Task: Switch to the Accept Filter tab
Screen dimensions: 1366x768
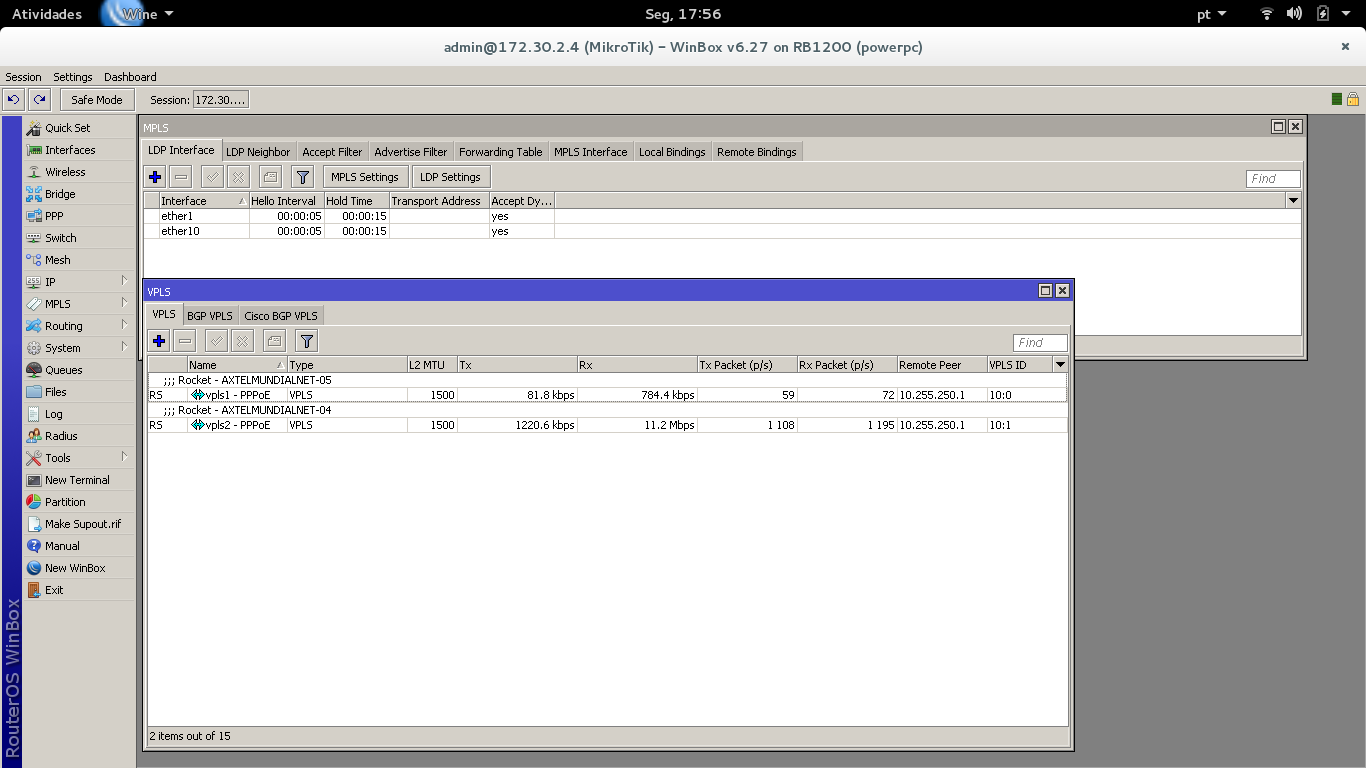Action: tap(332, 152)
